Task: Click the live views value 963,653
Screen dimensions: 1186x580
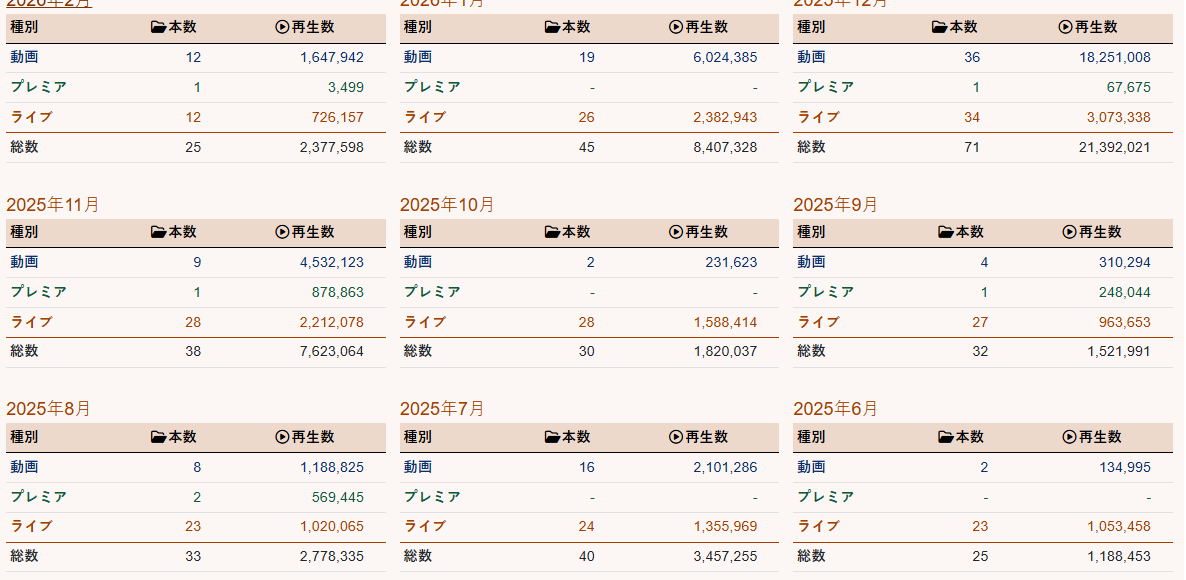Action: 1125,322
